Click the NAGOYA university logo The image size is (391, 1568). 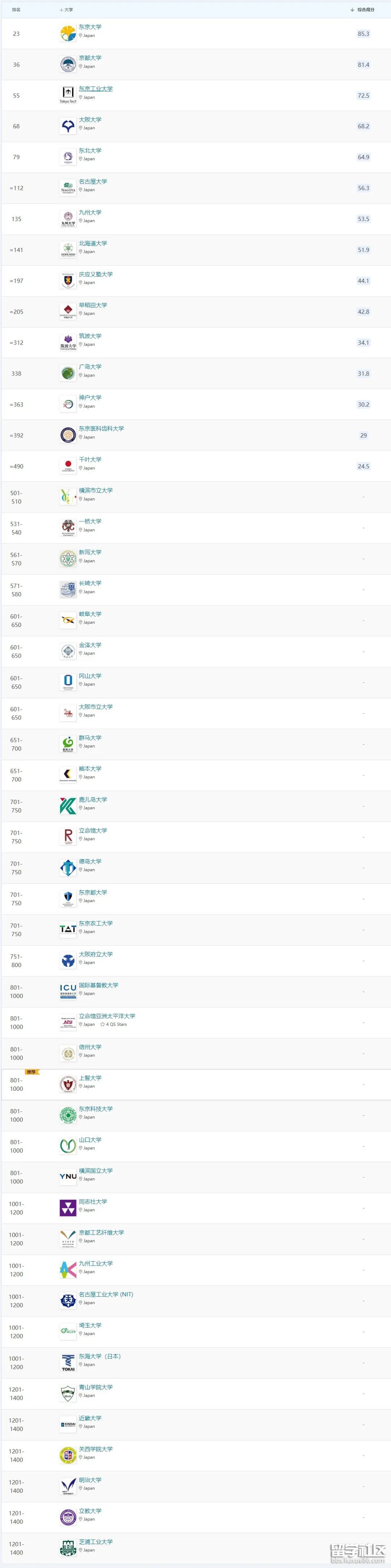(x=68, y=187)
